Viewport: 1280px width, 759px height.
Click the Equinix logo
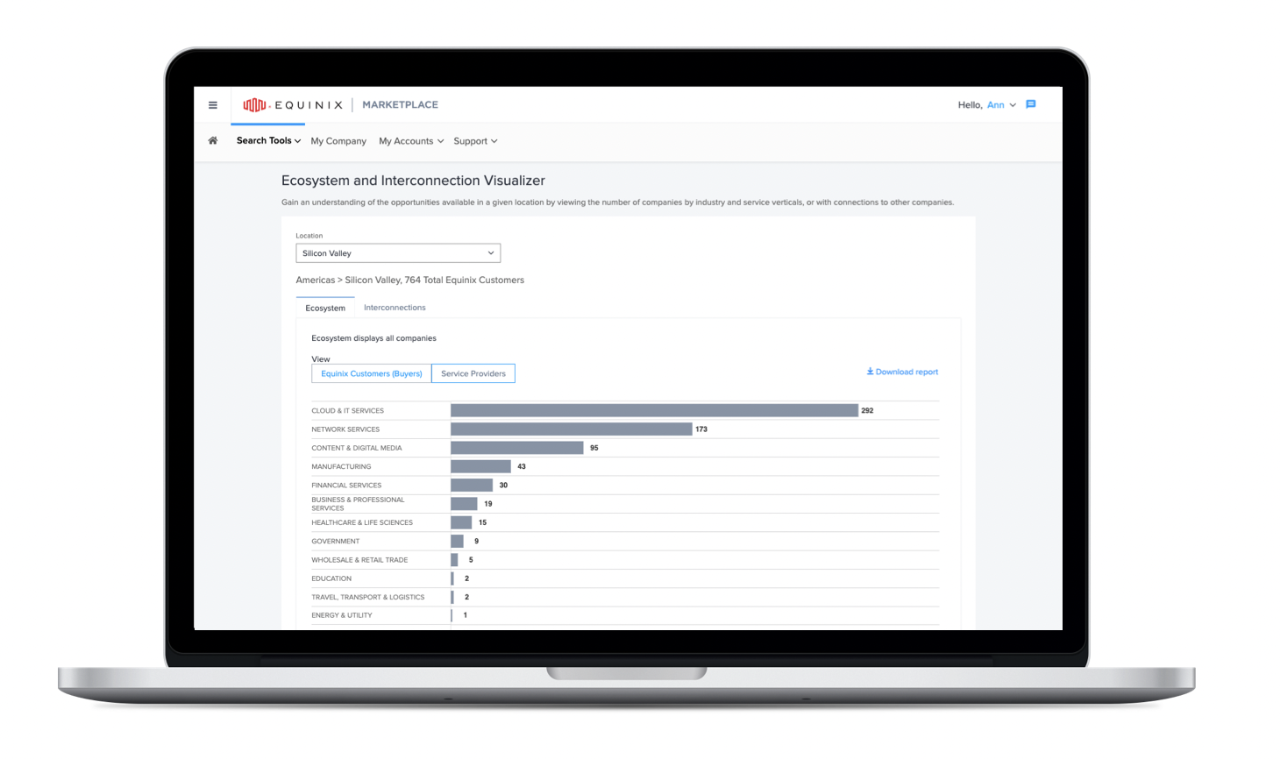click(x=292, y=105)
